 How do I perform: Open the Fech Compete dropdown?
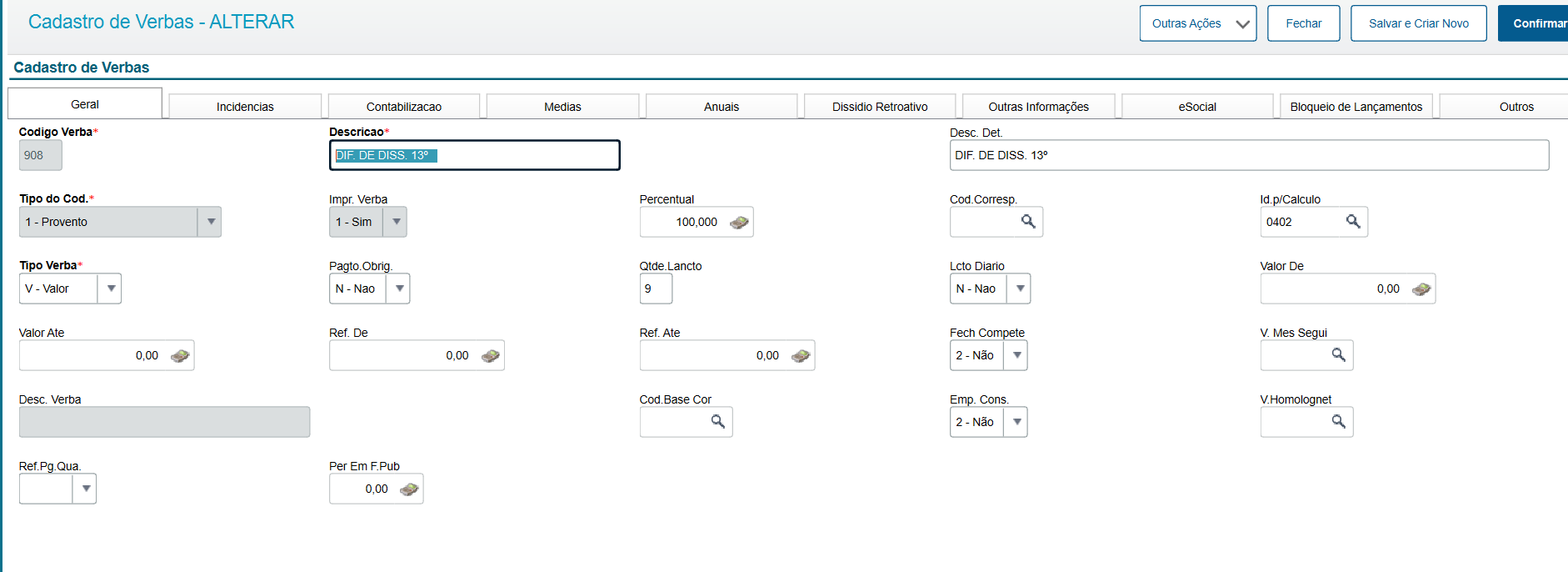pyautogui.click(x=1016, y=355)
